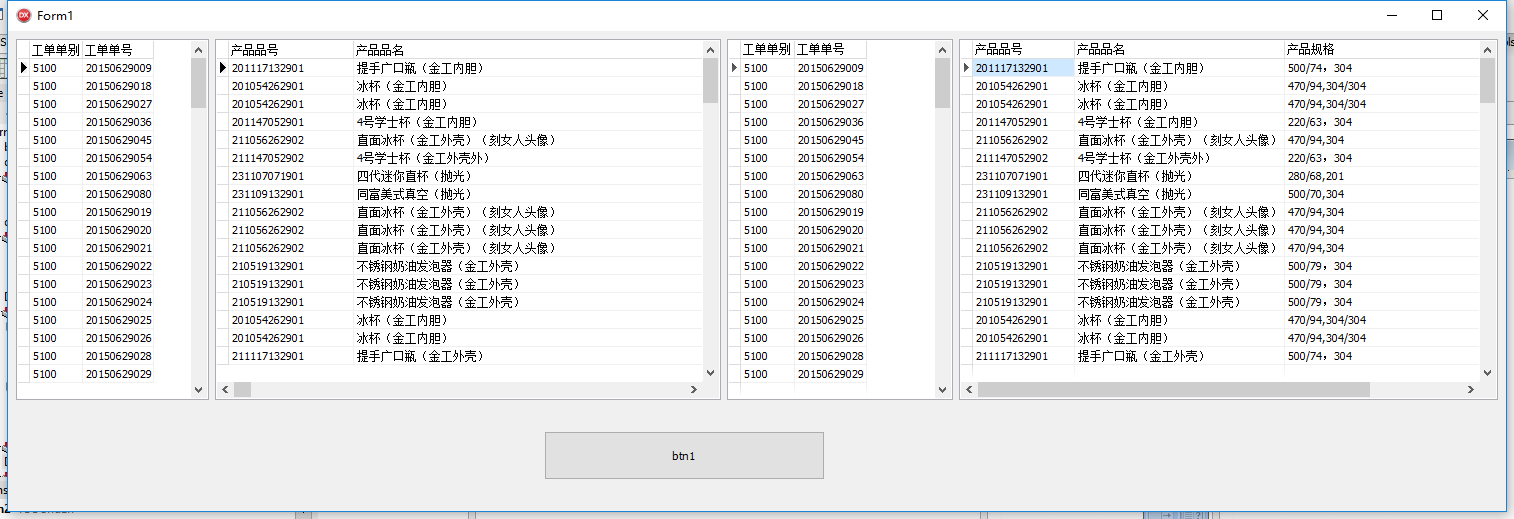Click scroll-right arrow of the rightmost grid
The height and width of the screenshot is (519, 1514).
(1470, 389)
